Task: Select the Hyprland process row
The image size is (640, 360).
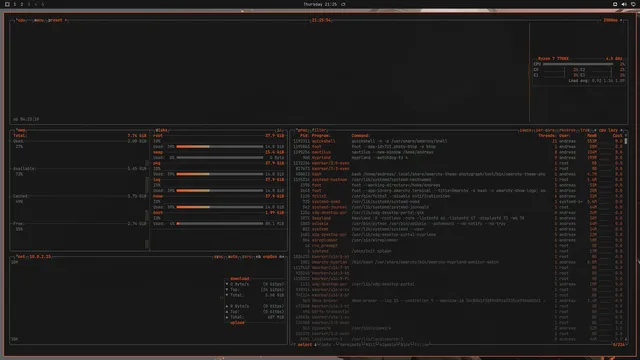Action: point(458,158)
